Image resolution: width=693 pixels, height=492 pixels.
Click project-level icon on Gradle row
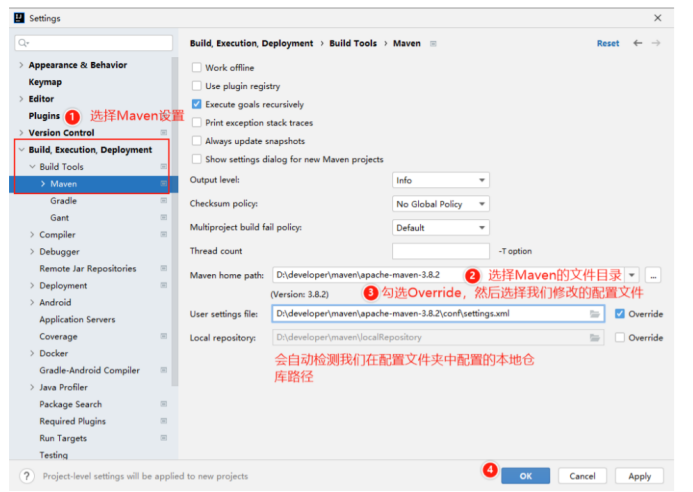pos(164,201)
